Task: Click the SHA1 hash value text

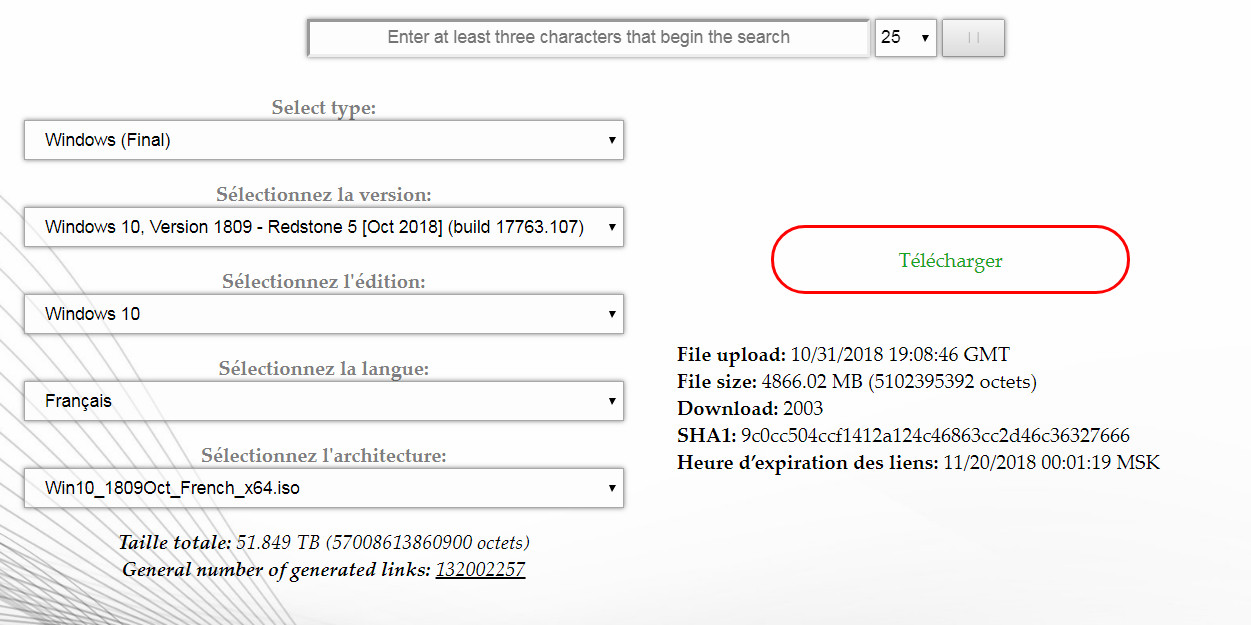Action: 934,436
